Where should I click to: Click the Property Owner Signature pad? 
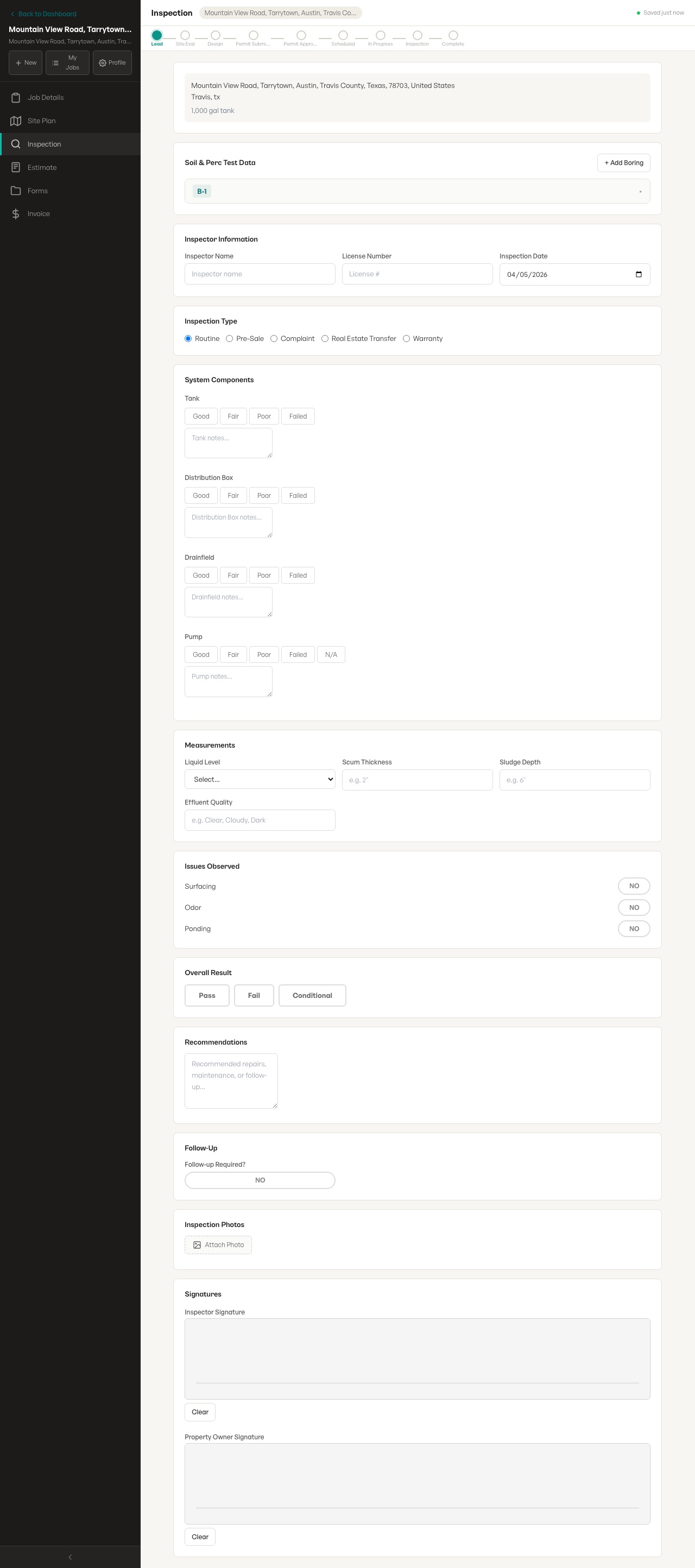tap(417, 1483)
